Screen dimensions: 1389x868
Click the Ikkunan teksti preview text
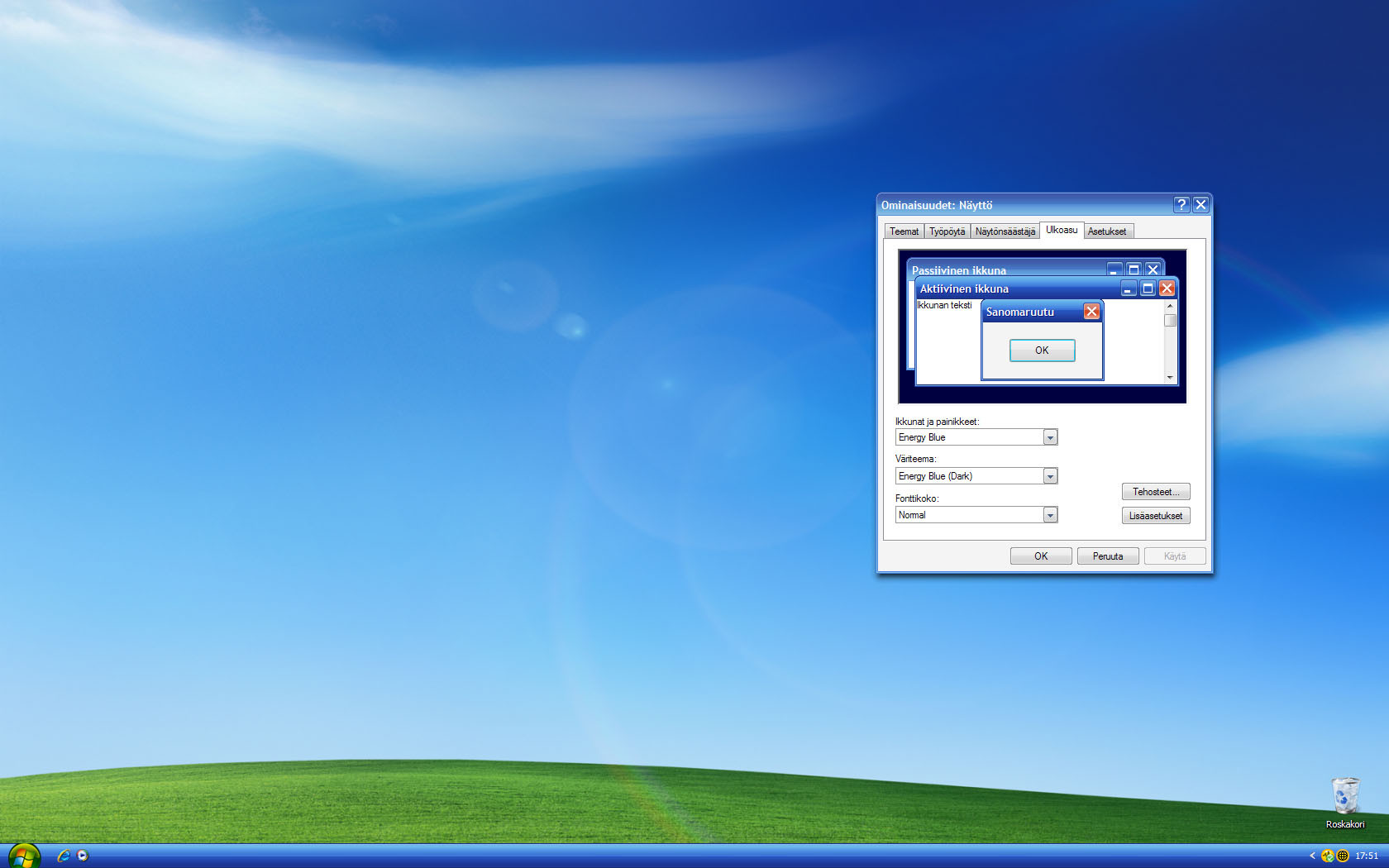pyautogui.click(x=944, y=305)
